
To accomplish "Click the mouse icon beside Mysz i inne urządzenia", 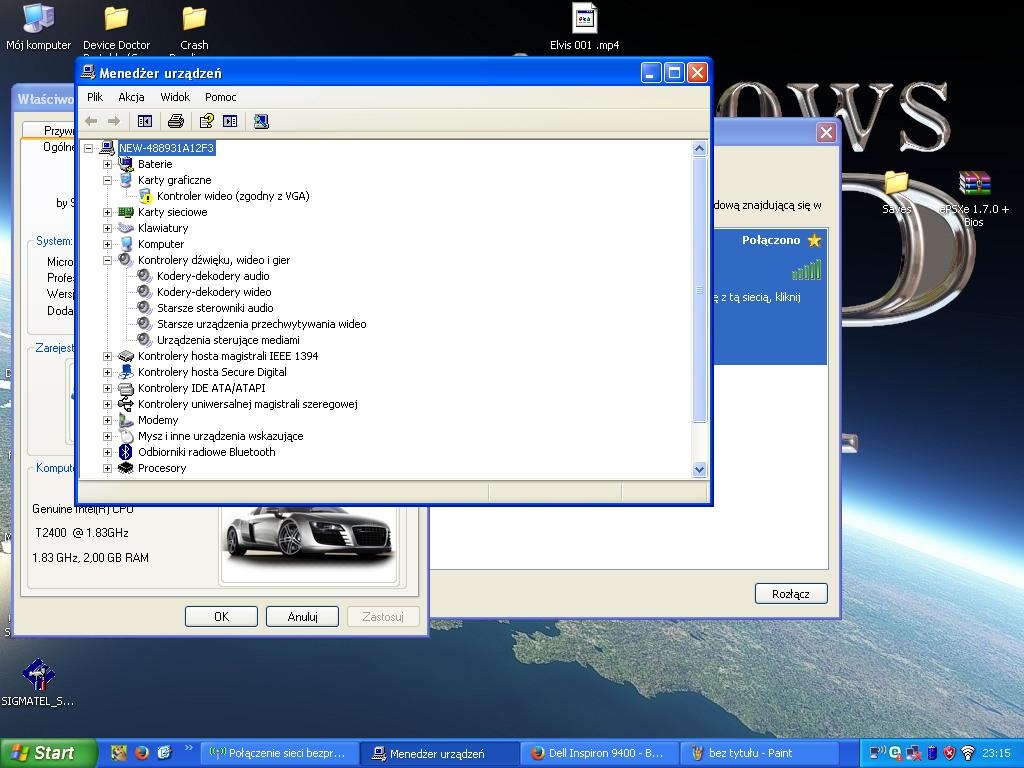I will coord(125,436).
